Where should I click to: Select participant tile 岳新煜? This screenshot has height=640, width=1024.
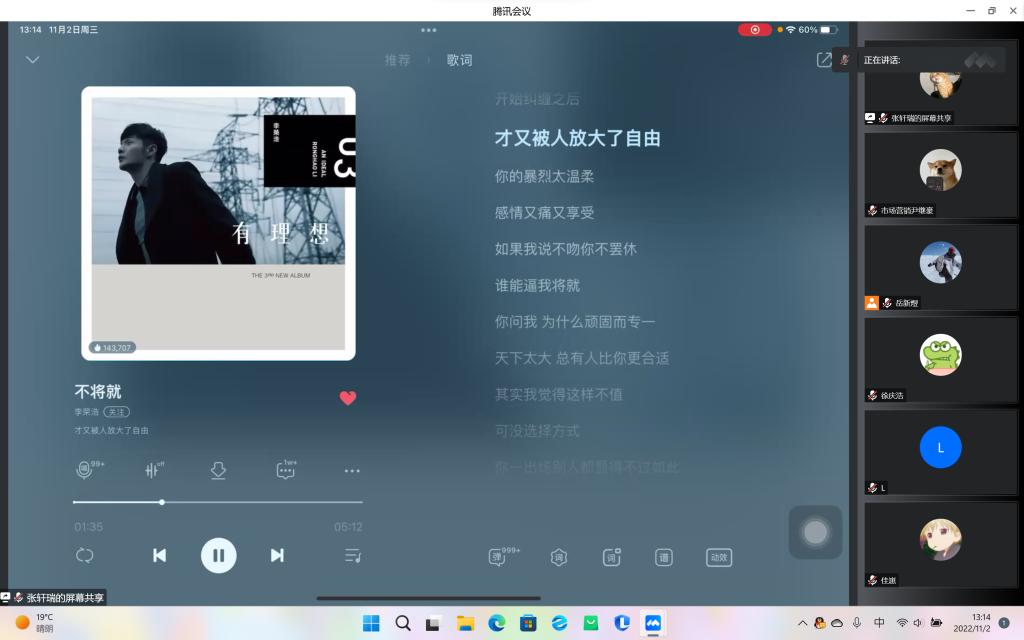point(940,268)
